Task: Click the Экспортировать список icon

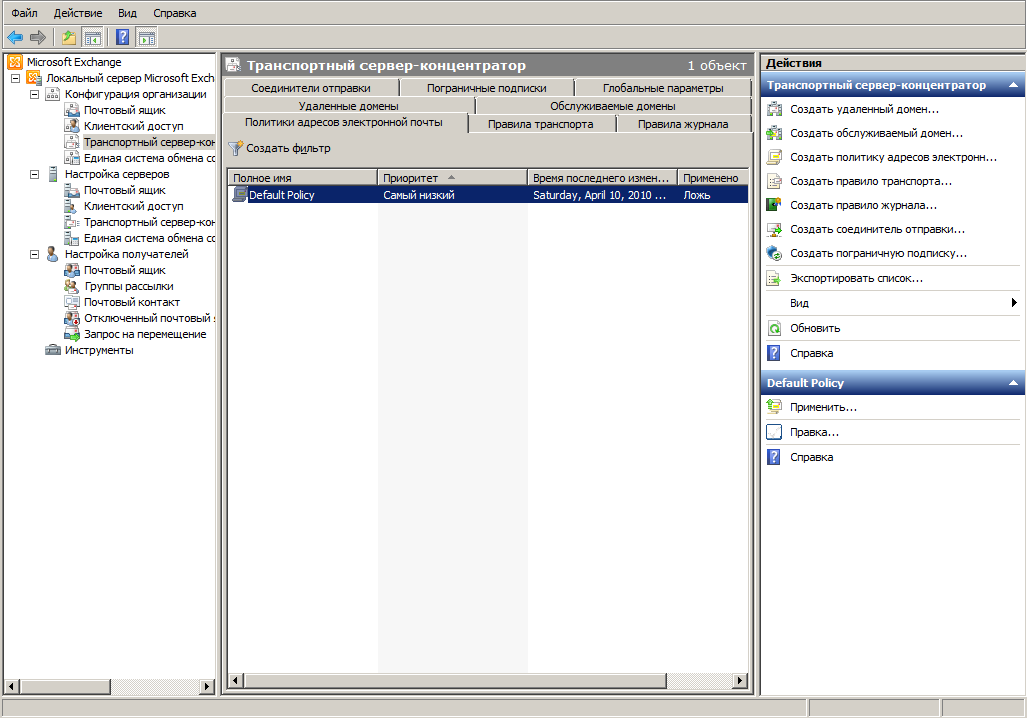Action: pos(774,278)
